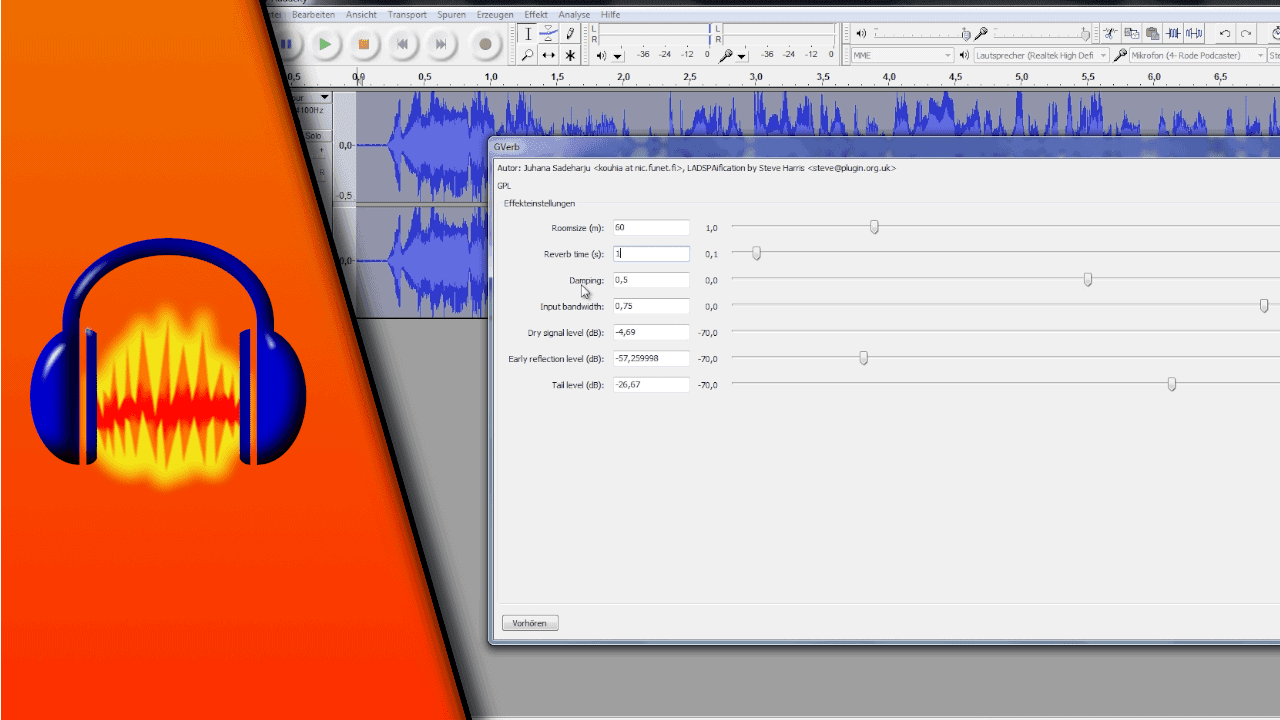Open the Analyse menu
The image size is (1280, 720).
(574, 15)
